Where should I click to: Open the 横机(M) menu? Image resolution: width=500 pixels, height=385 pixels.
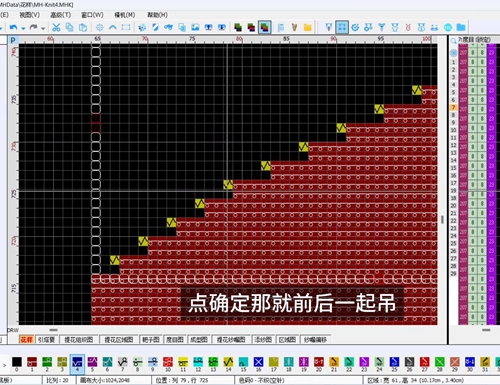(125, 15)
